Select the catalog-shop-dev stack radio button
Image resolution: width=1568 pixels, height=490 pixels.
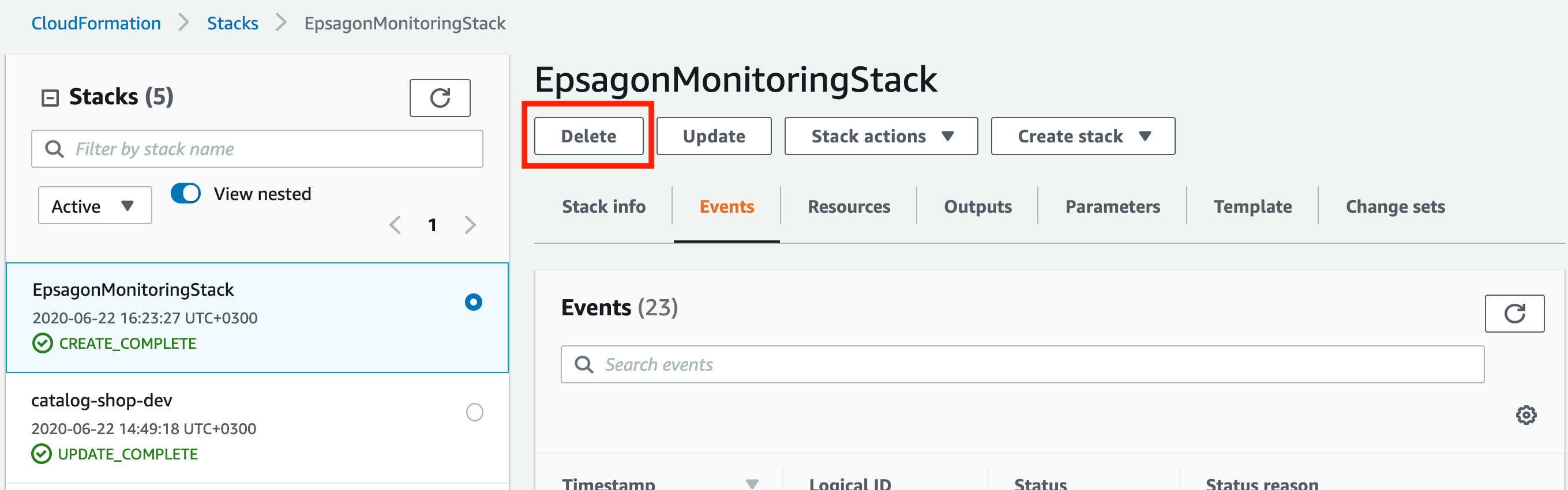(x=474, y=412)
